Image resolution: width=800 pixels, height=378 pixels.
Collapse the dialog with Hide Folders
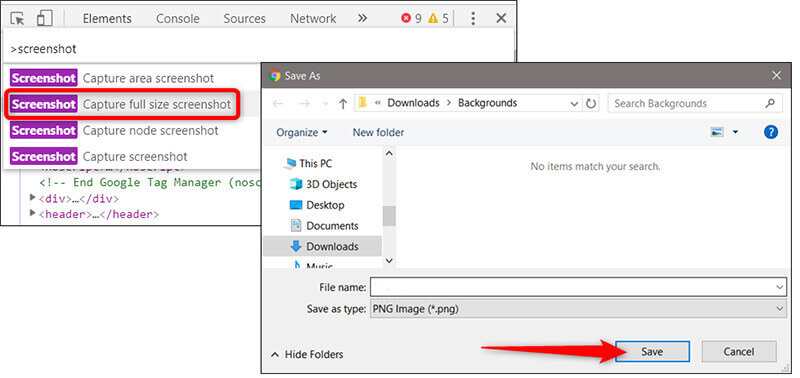pyautogui.click(x=308, y=354)
